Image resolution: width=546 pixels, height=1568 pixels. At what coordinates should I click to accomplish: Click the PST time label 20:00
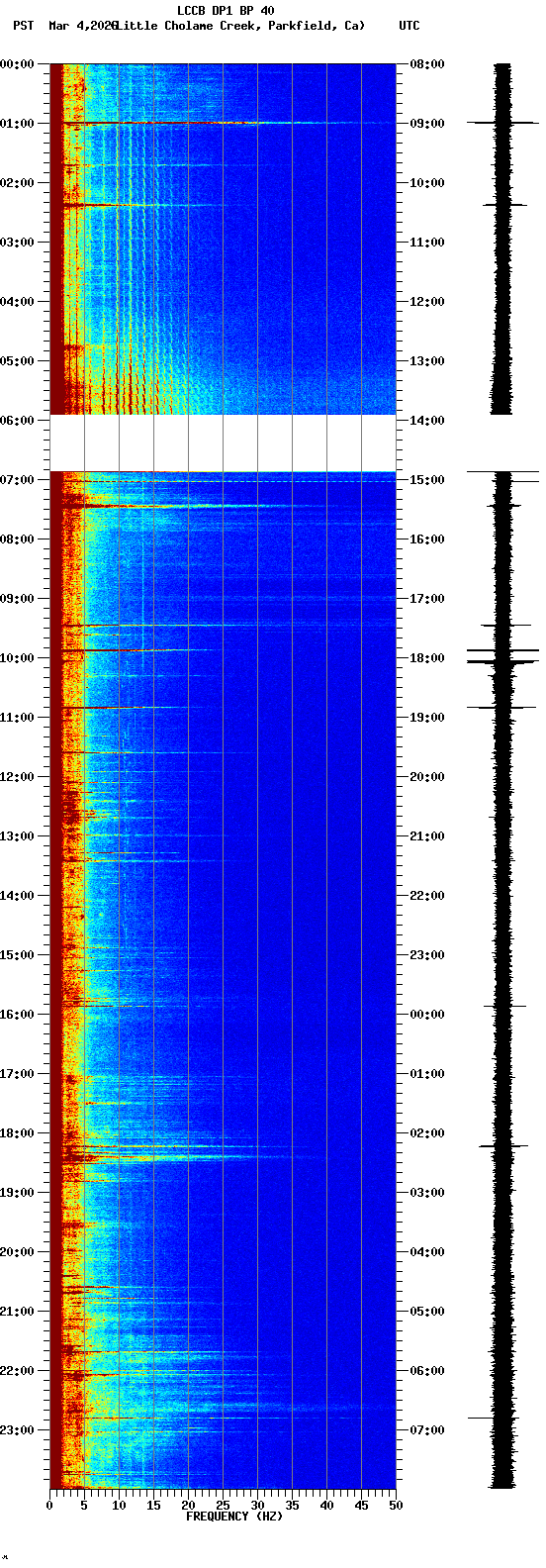point(17,1252)
